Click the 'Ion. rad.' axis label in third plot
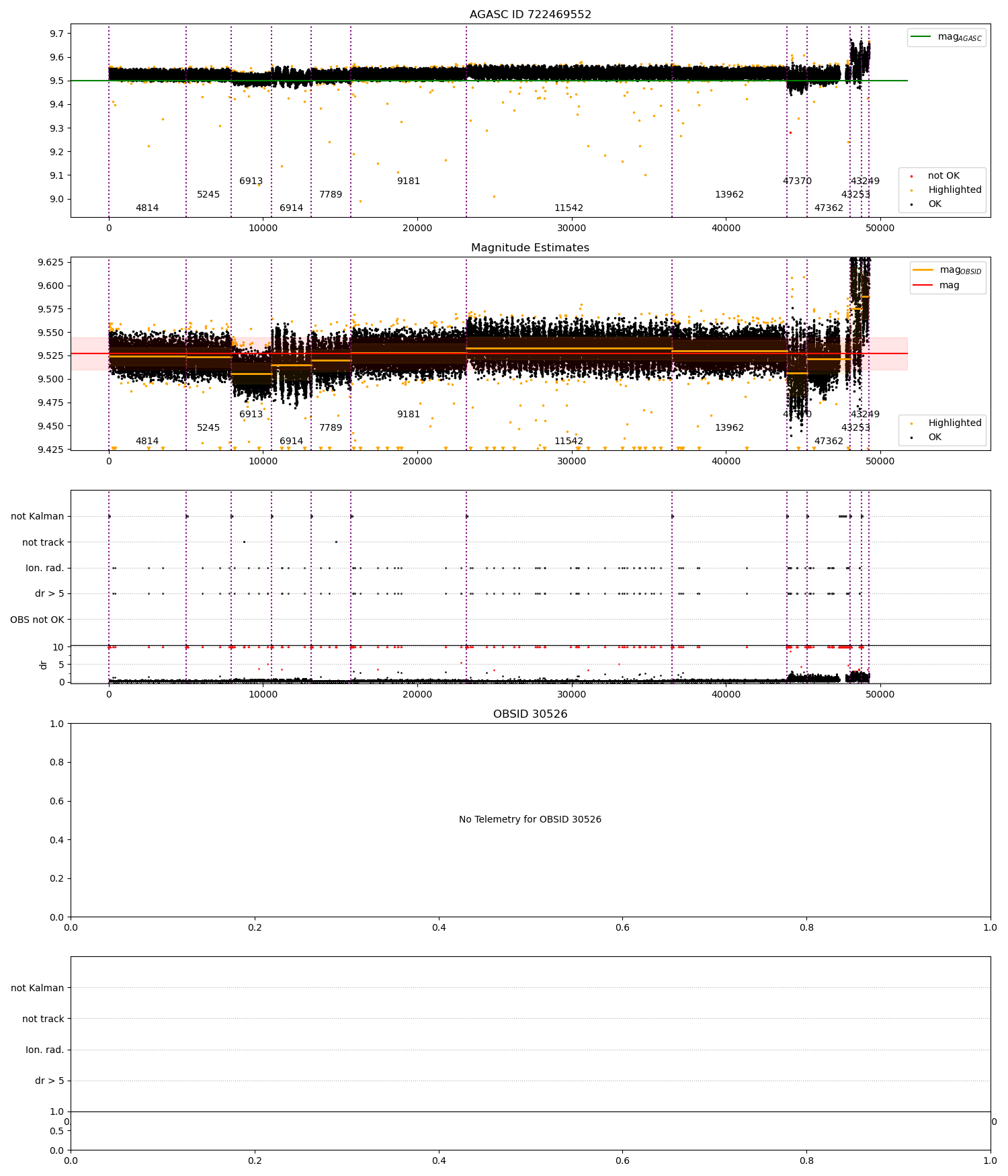This screenshot has width=1008, height=1176. (x=45, y=569)
